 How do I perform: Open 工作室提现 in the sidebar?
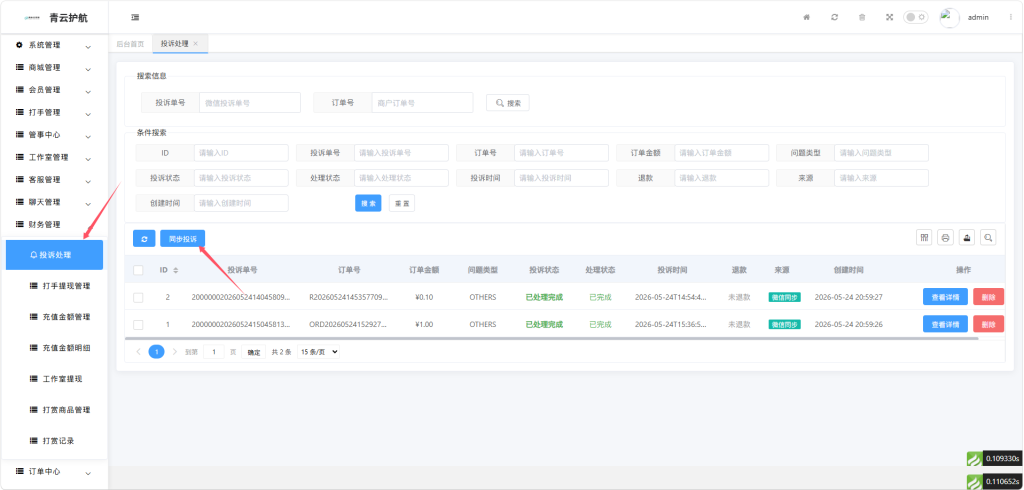56,379
